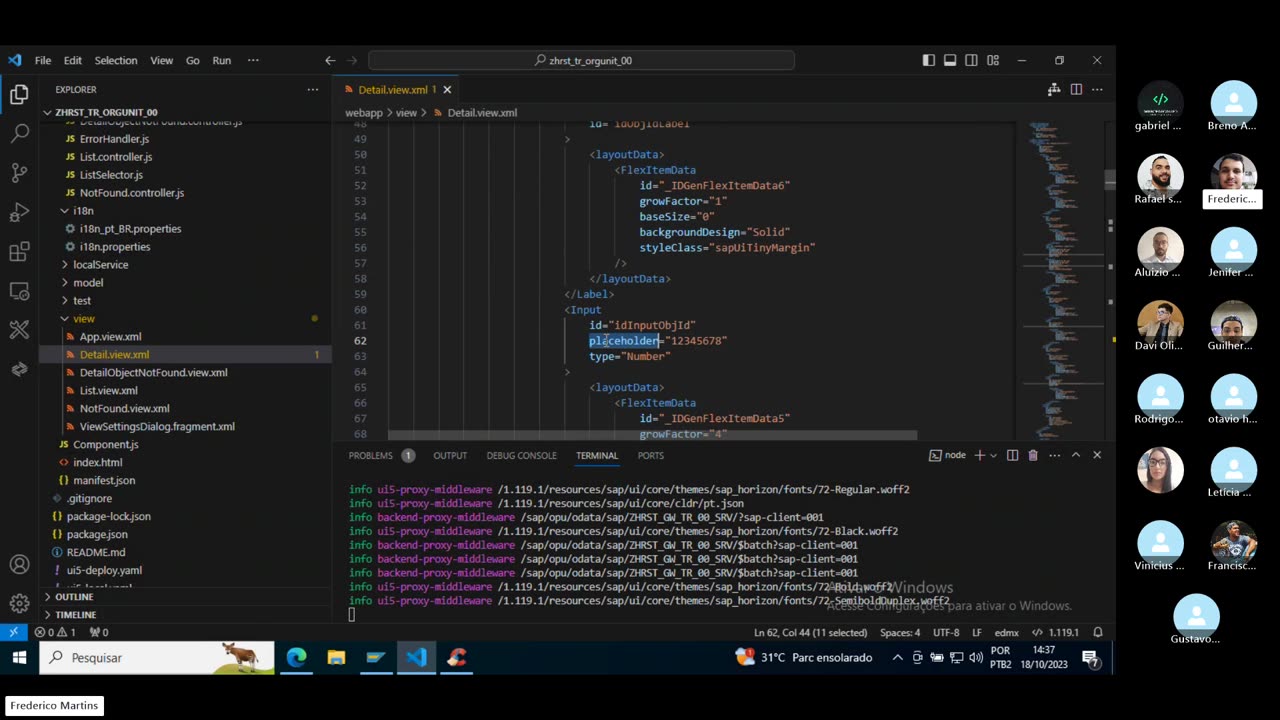Open terminal panel more actions ellipsis
The width and height of the screenshot is (1280, 720).
[1054, 455]
